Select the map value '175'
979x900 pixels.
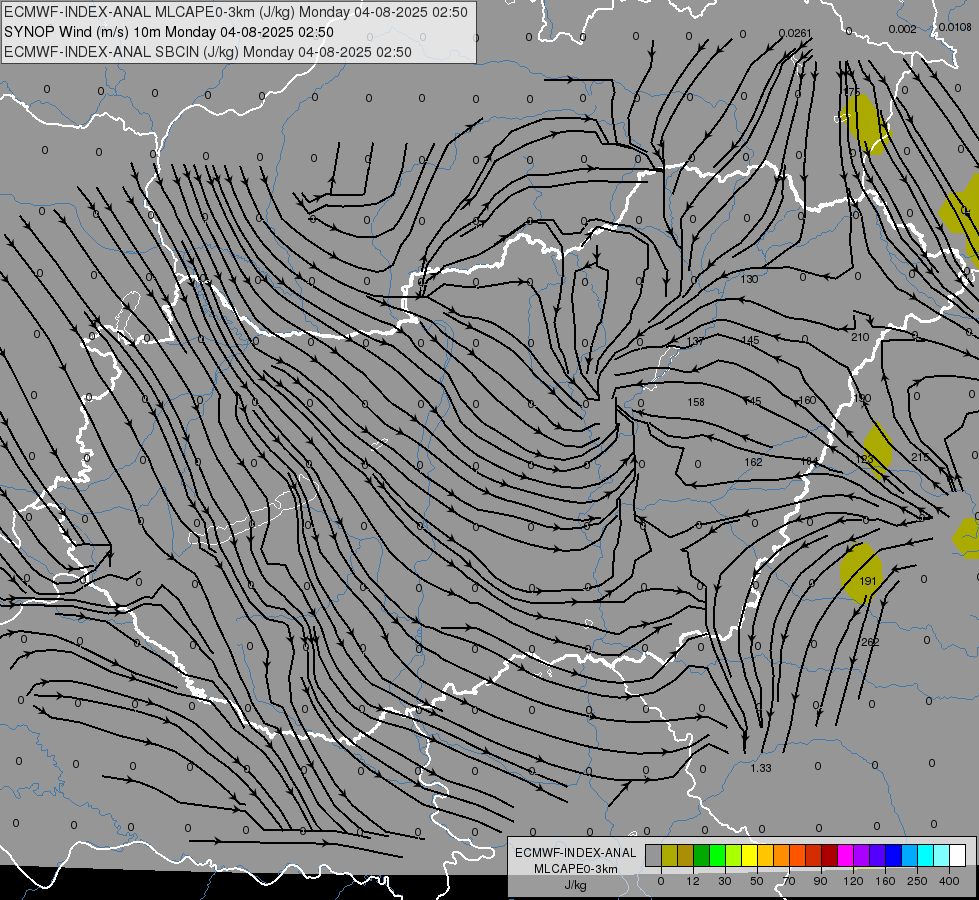click(x=852, y=92)
